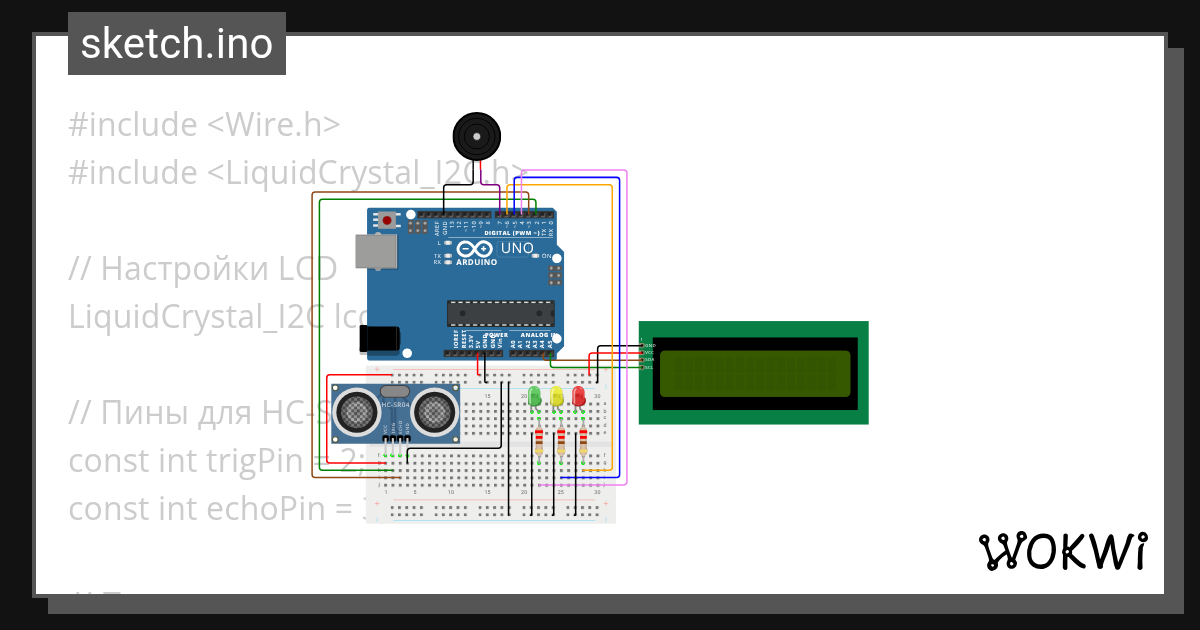1200x630 pixels.
Task: Select the piezo buzzer component
Action: click(476, 136)
